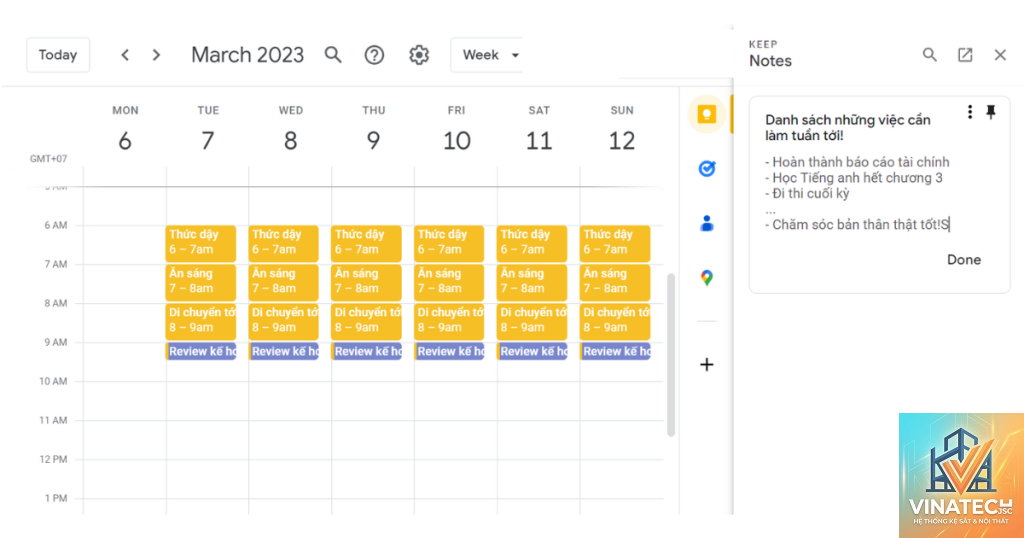The image size is (1024, 538).
Task: Click Done to save the note
Action: pyautogui.click(x=964, y=259)
